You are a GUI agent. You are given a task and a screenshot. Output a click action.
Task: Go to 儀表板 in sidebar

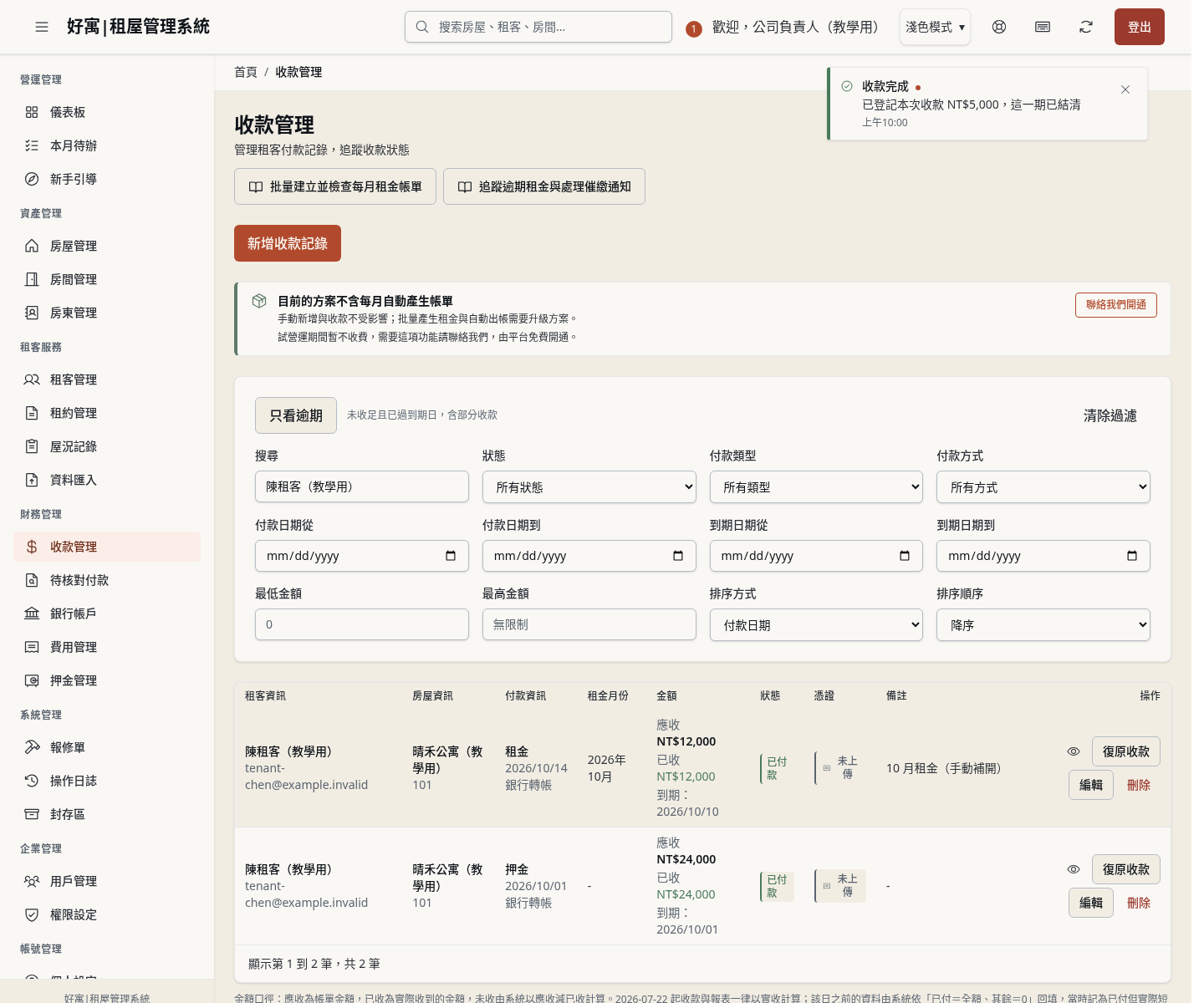point(107,112)
